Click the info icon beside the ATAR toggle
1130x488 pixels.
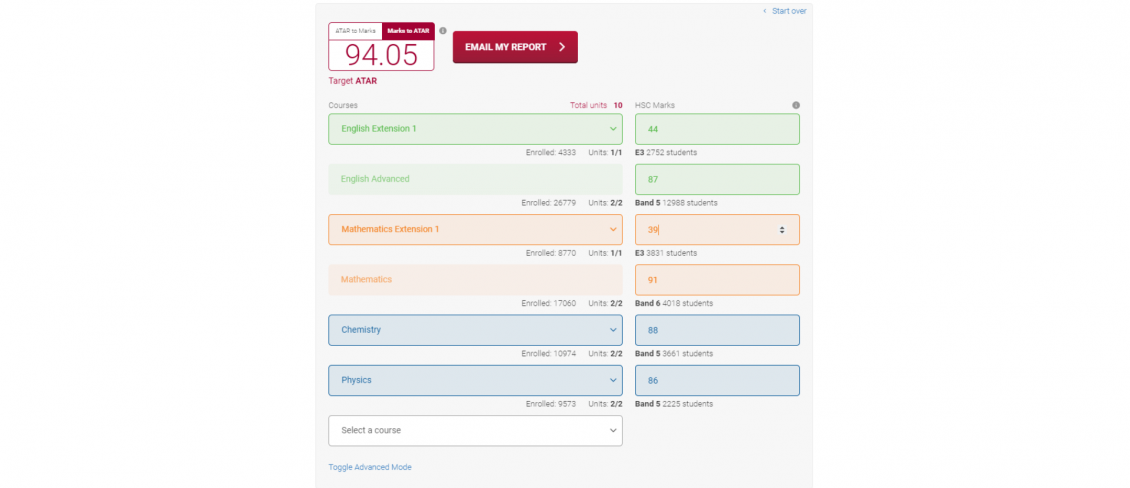coord(443,31)
